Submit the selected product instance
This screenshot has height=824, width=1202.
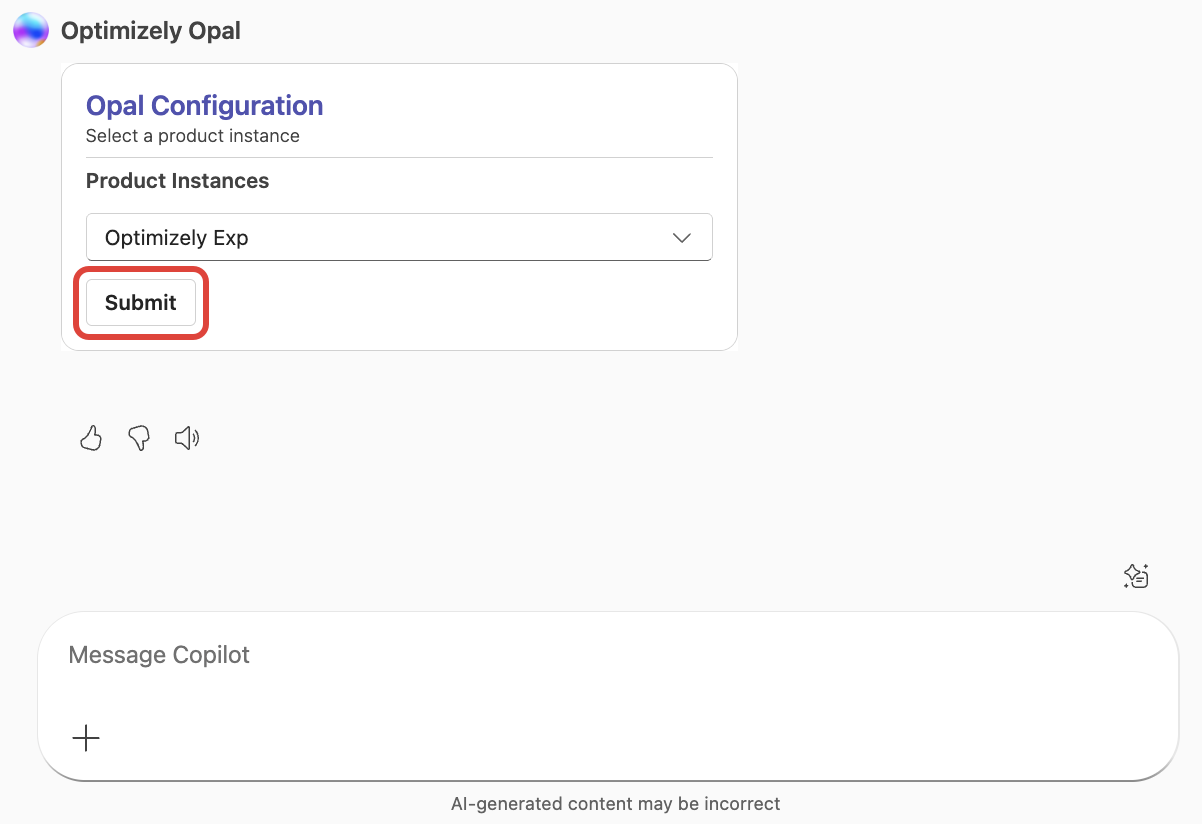pos(140,302)
